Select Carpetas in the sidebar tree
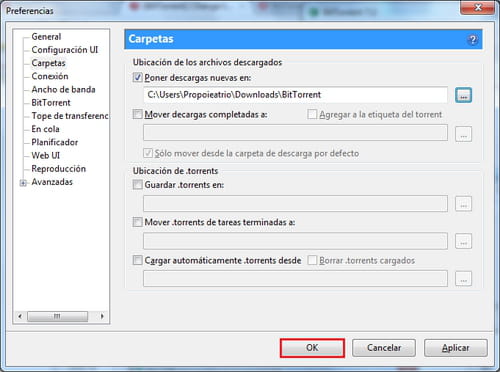 point(48,63)
